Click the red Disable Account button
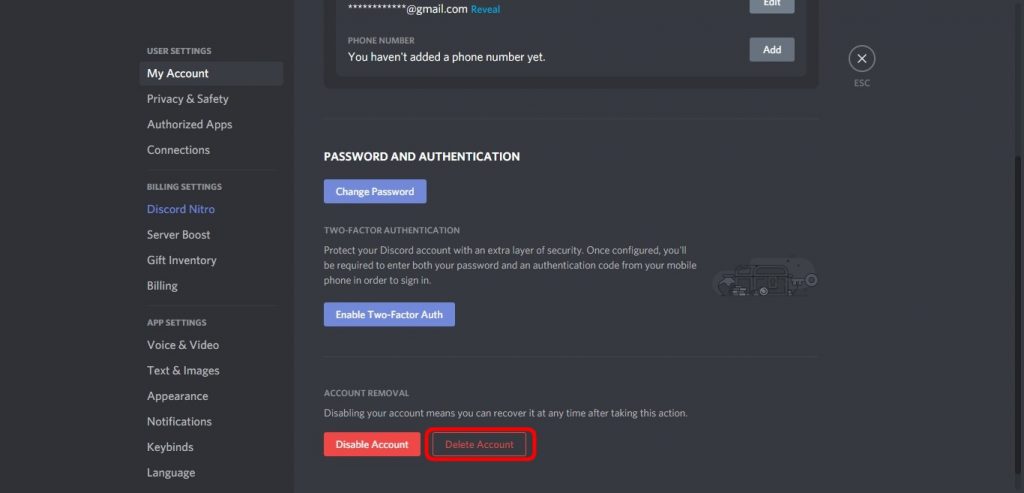 pos(372,444)
